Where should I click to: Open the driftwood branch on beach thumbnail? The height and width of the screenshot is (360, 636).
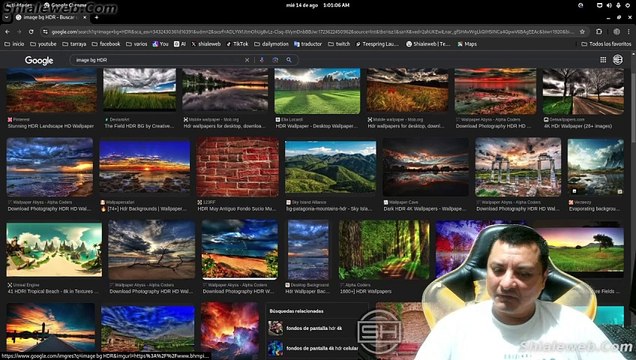(151, 250)
